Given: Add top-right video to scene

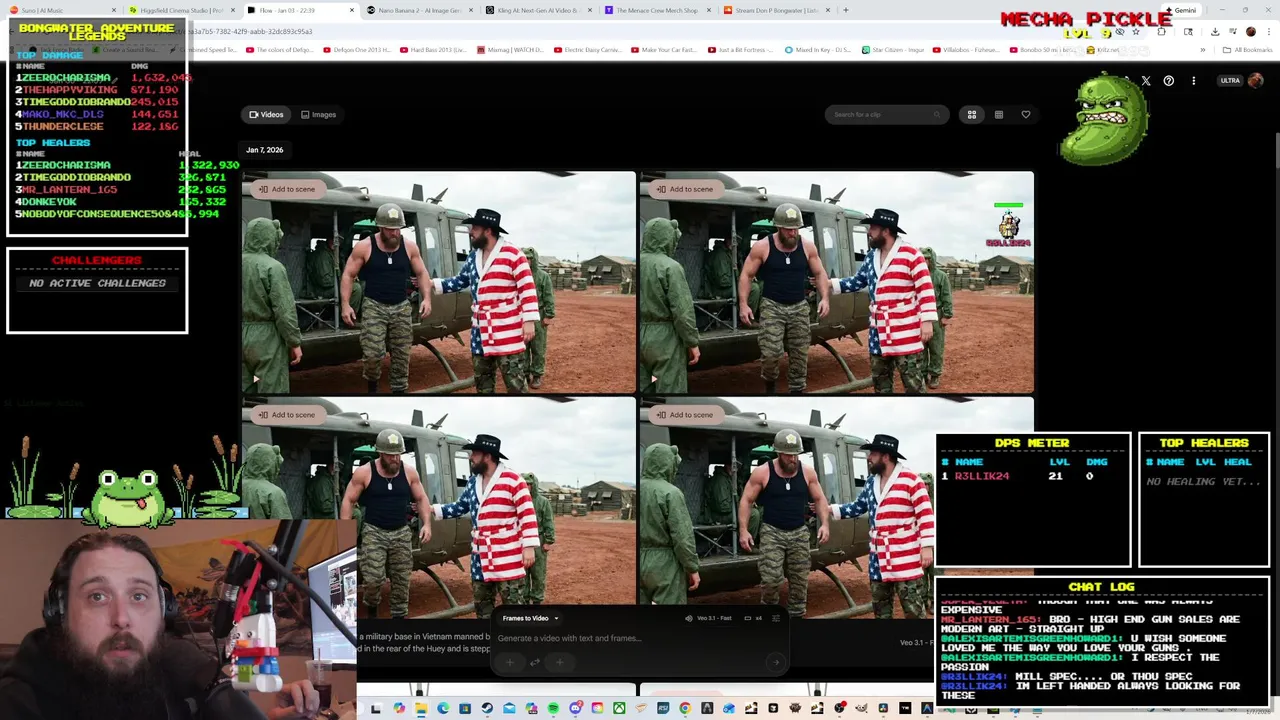Looking at the screenshot, I should (x=685, y=189).
